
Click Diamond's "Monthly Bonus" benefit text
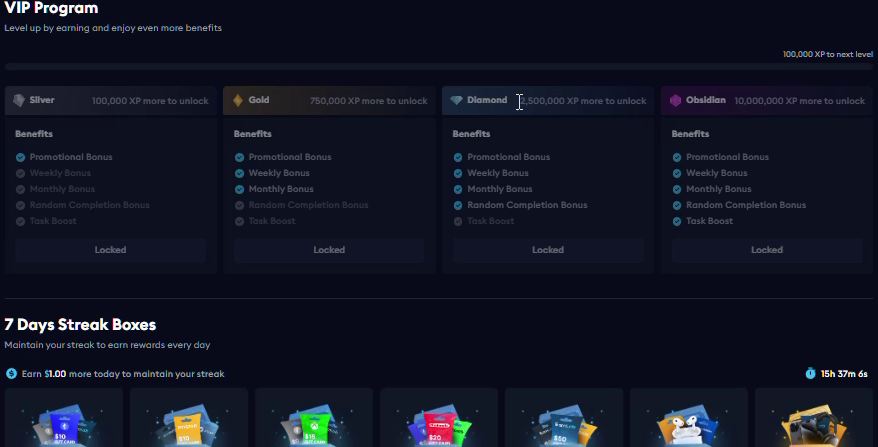tap(500, 189)
